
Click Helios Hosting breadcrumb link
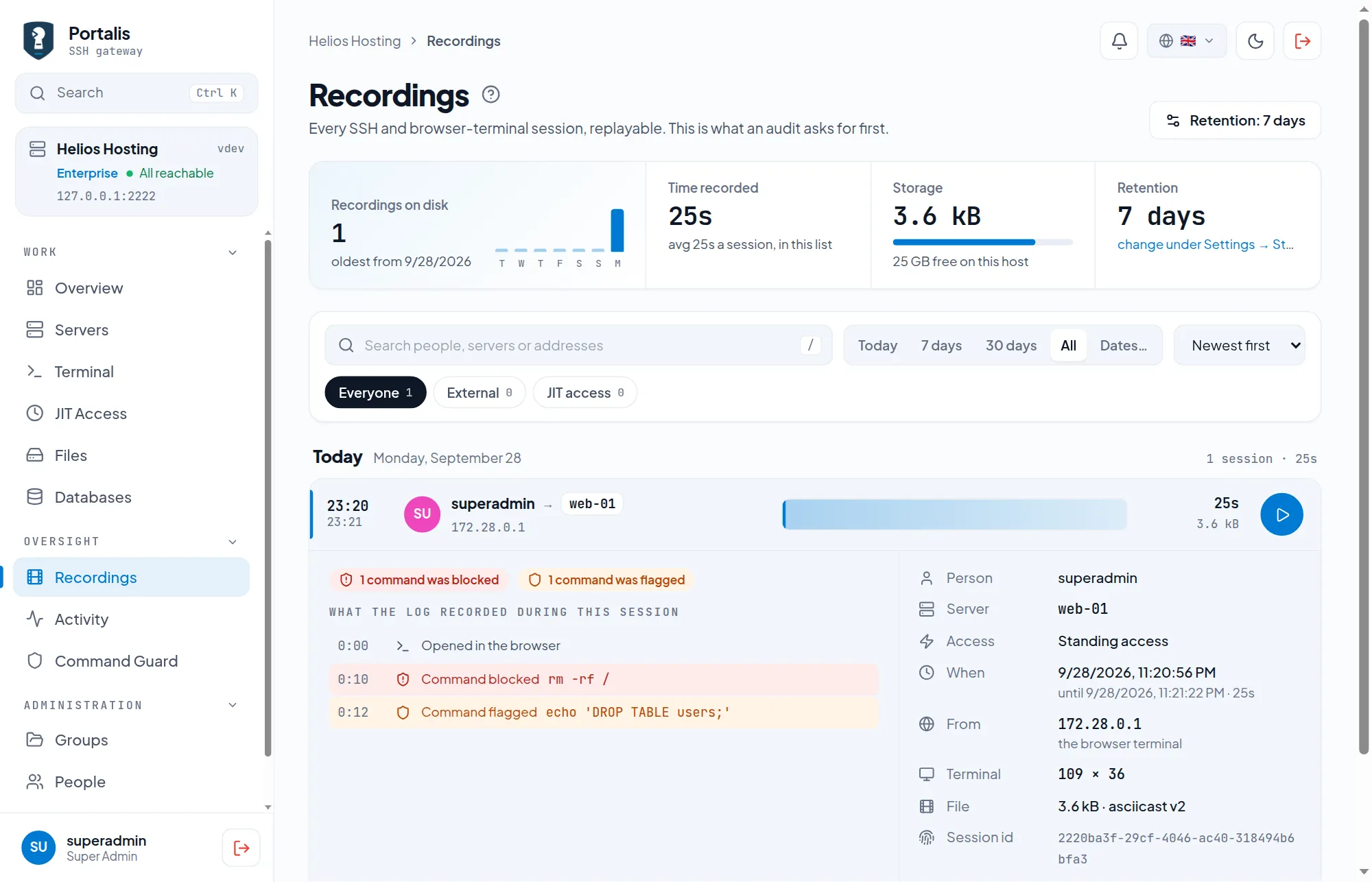pos(355,41)
